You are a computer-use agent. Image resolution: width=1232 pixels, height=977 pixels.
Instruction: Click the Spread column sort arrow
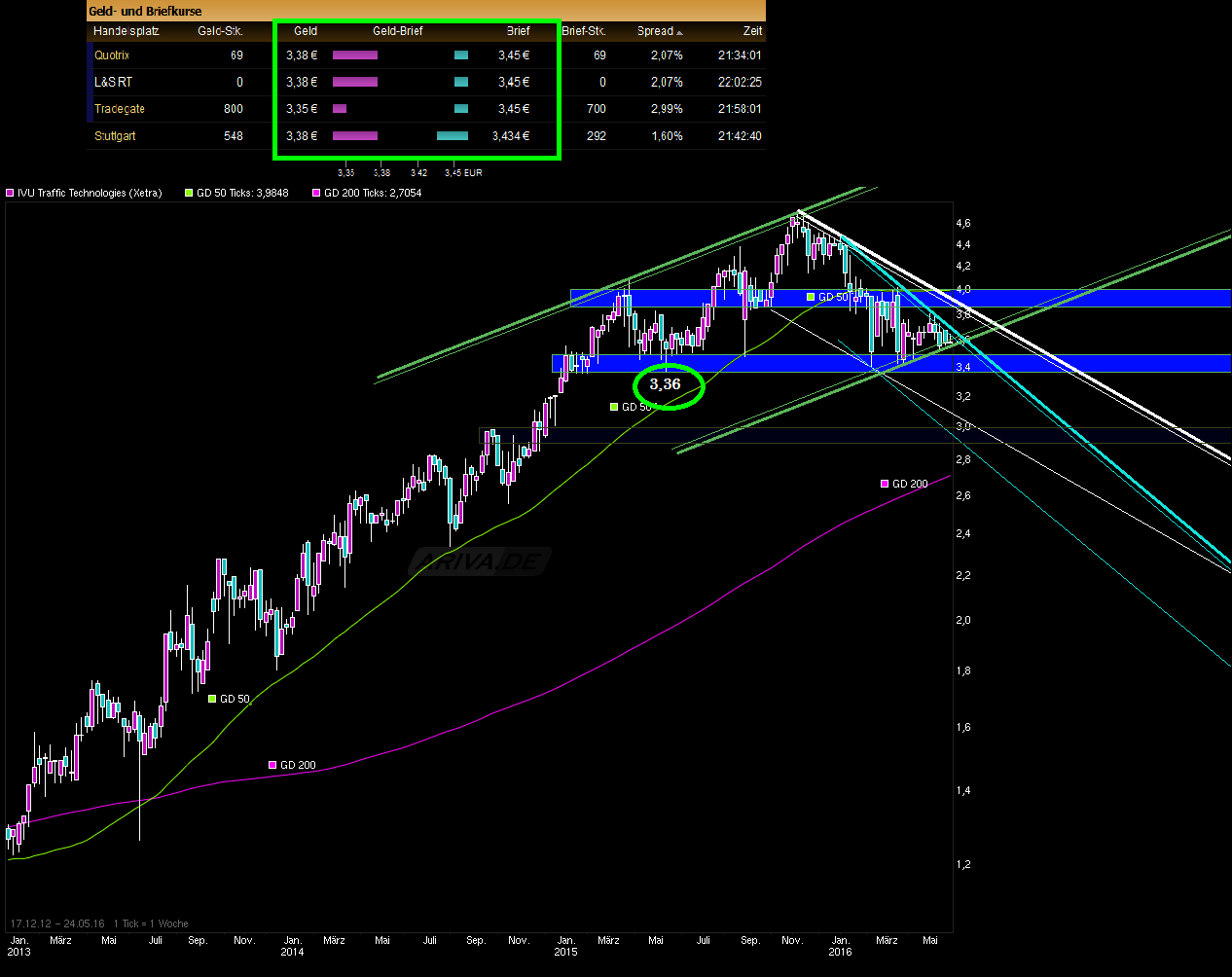tap(680, 31)
